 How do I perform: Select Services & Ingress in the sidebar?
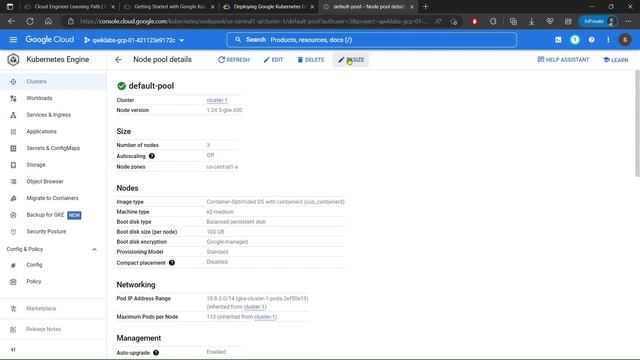(53, 115)
